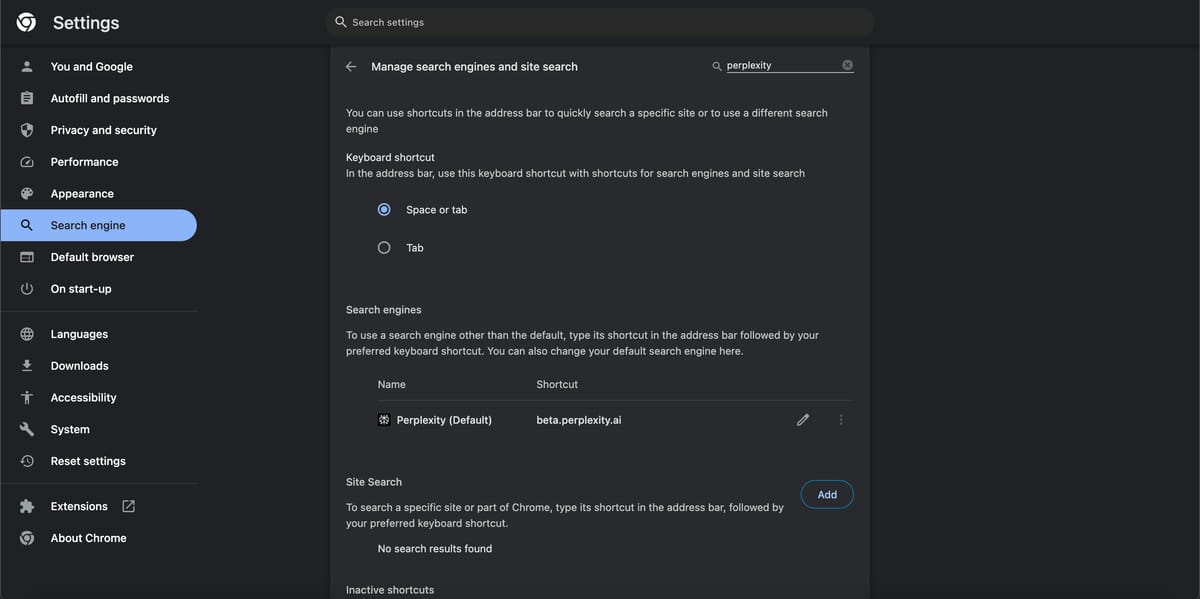Open the You and Google section
The height and width of the screenshot is (599, 1200).
[91, 67]
